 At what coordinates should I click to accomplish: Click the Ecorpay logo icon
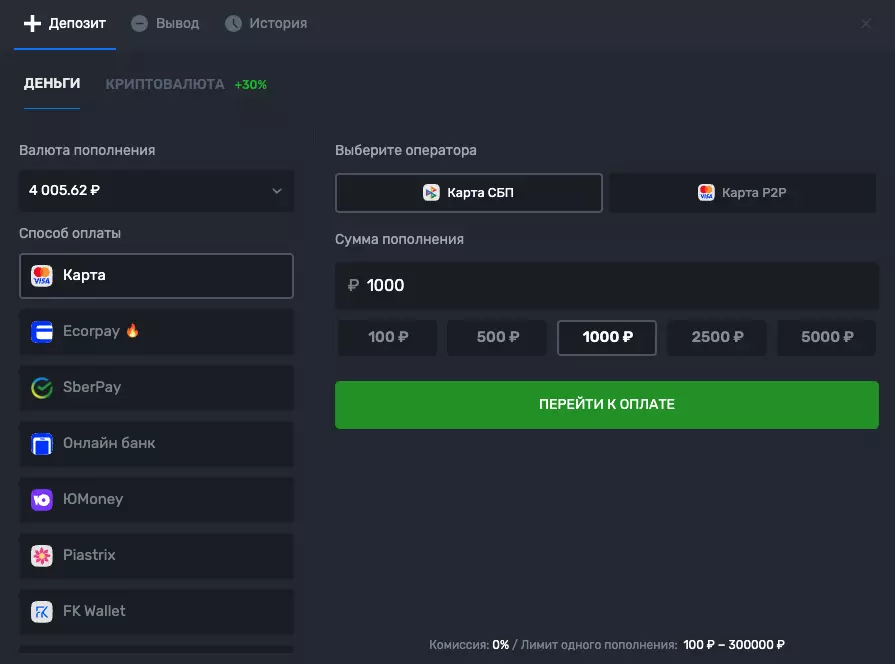42,332
